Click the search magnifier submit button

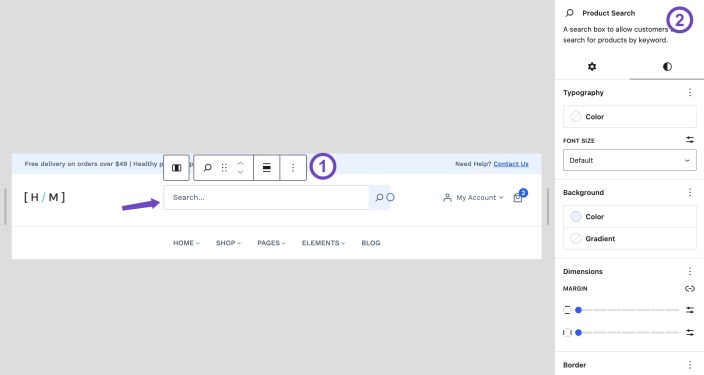click(379, 198)
